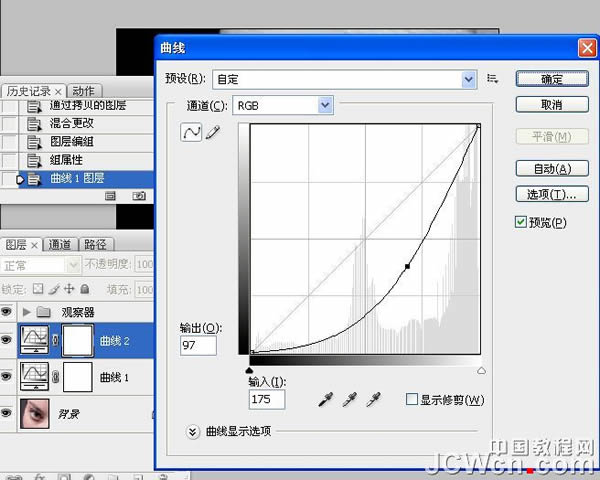The image size is (600, 480).
Task: Select the top-right curve endpoint
Action: tap(478, 126)
